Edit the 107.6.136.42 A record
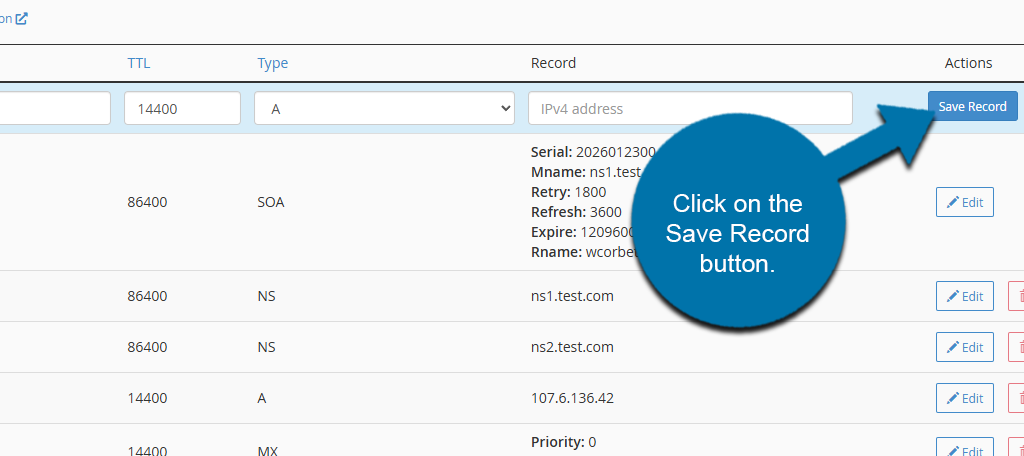 965,398
